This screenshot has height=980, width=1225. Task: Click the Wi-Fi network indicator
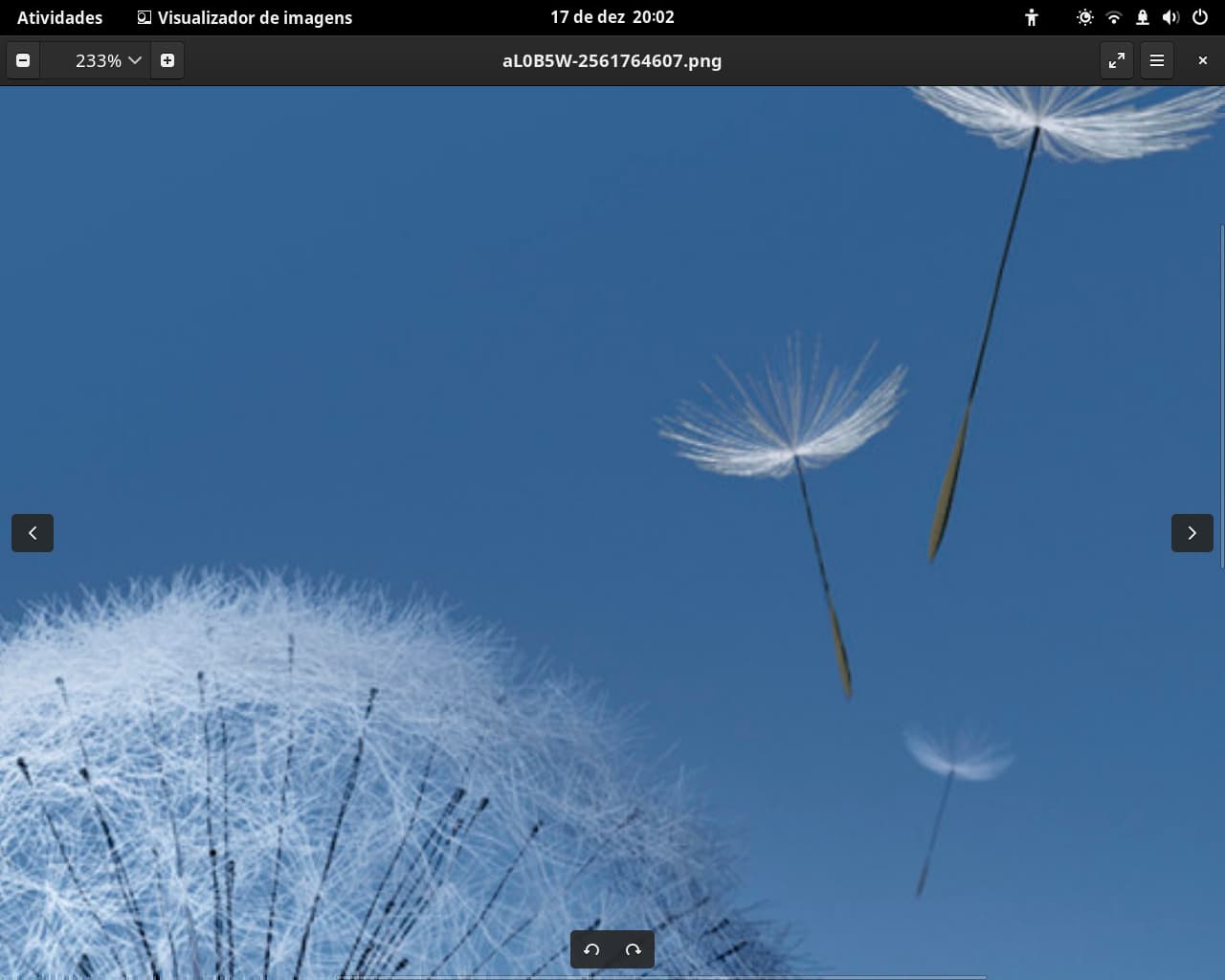coord(1114,17)
